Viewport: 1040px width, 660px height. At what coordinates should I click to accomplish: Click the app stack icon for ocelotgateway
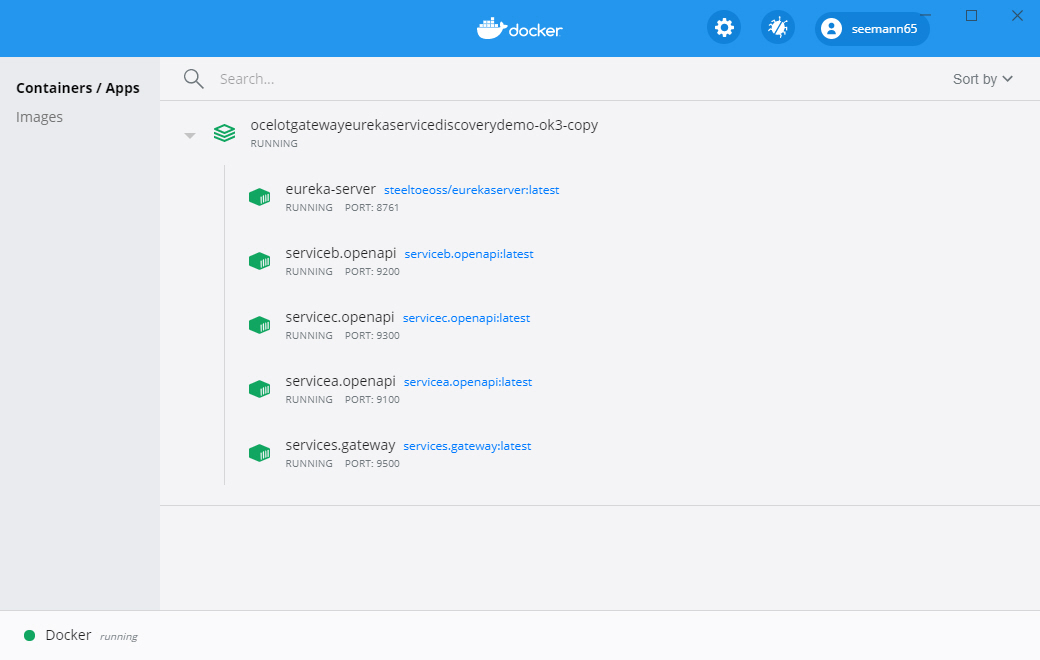point(224,133)
